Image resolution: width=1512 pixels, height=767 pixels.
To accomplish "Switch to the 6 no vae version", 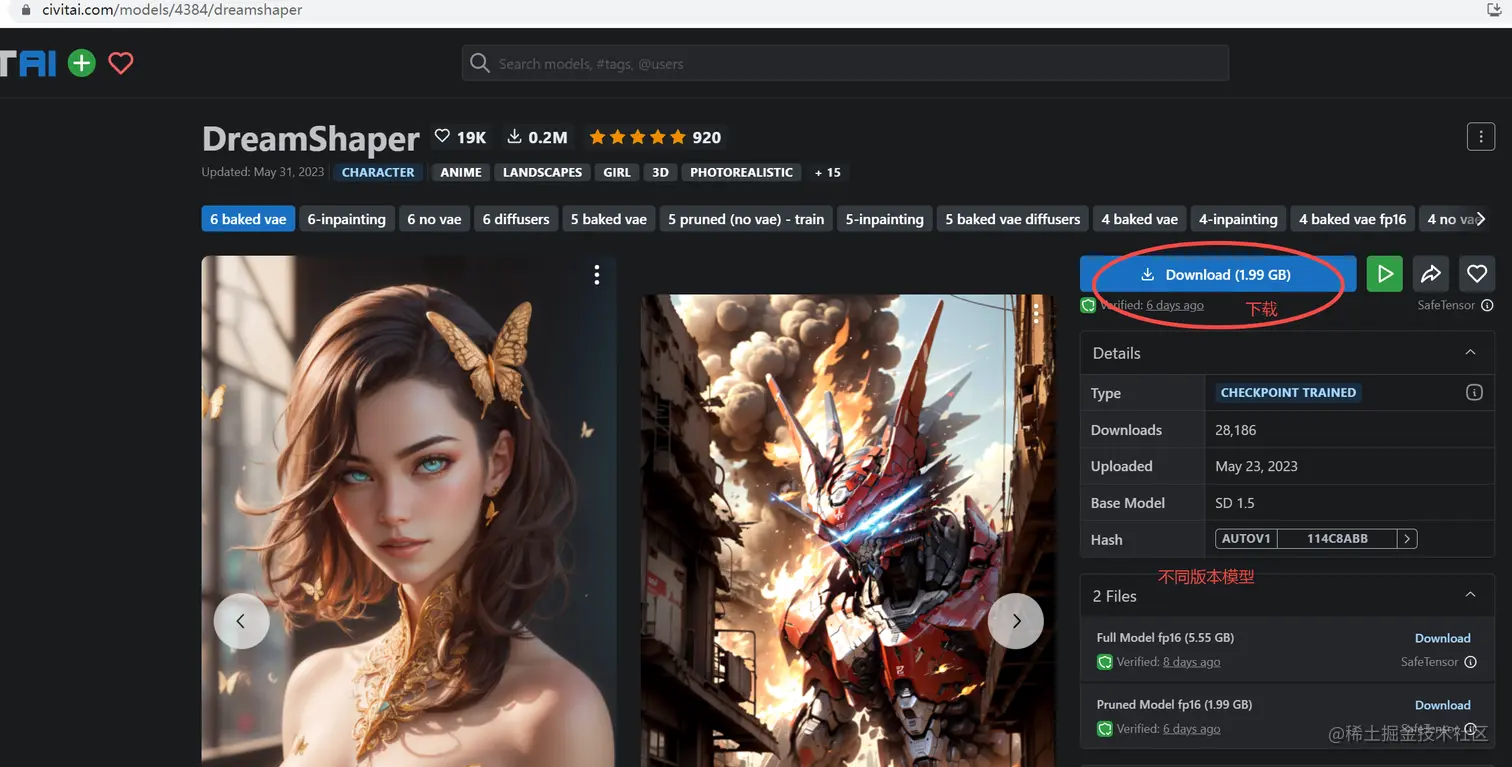I will pos(435,219).
